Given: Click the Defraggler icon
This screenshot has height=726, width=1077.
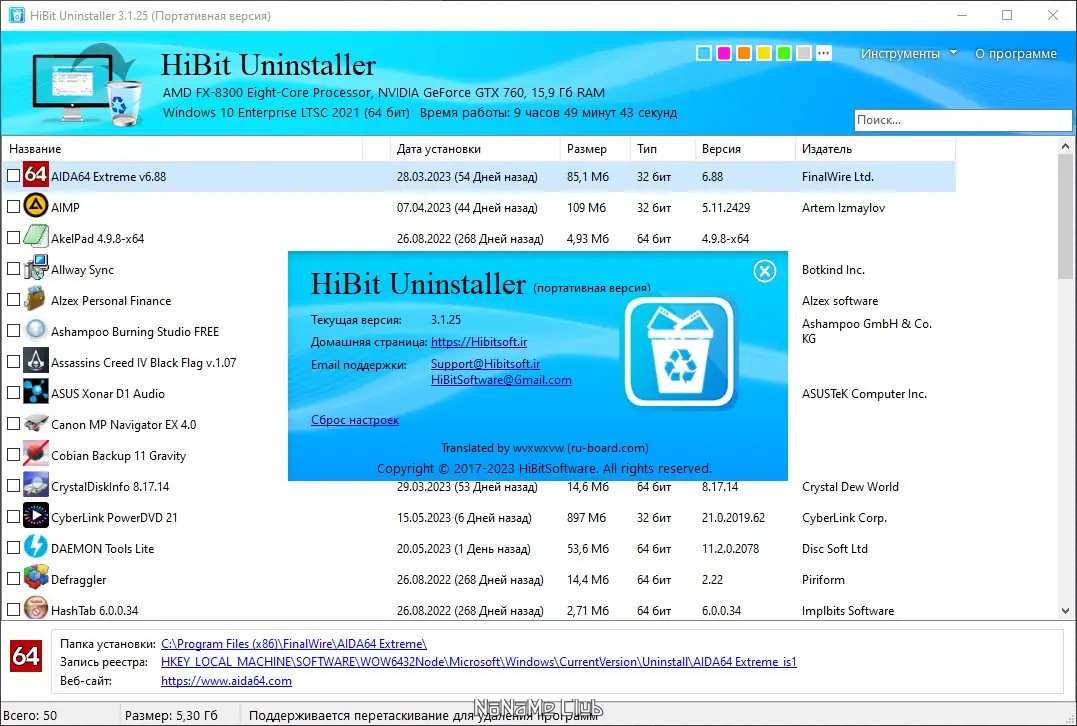Looking at the screenshot, I should 36,578.
